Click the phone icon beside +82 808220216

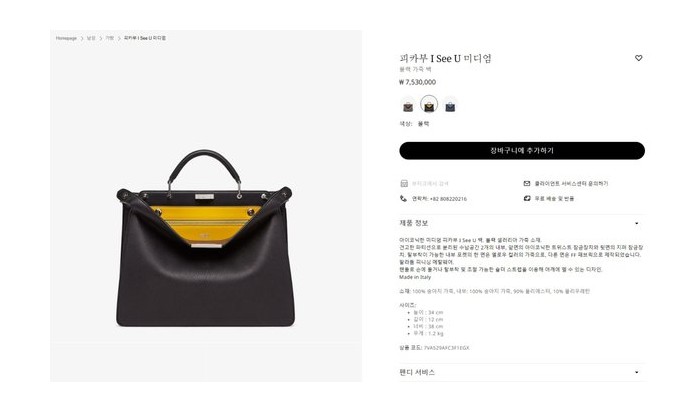click(x=403, y=199)
